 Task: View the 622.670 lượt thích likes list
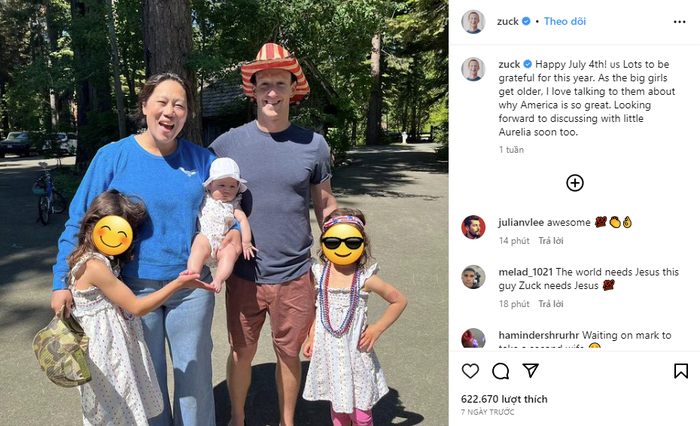[x=504, y=399]
